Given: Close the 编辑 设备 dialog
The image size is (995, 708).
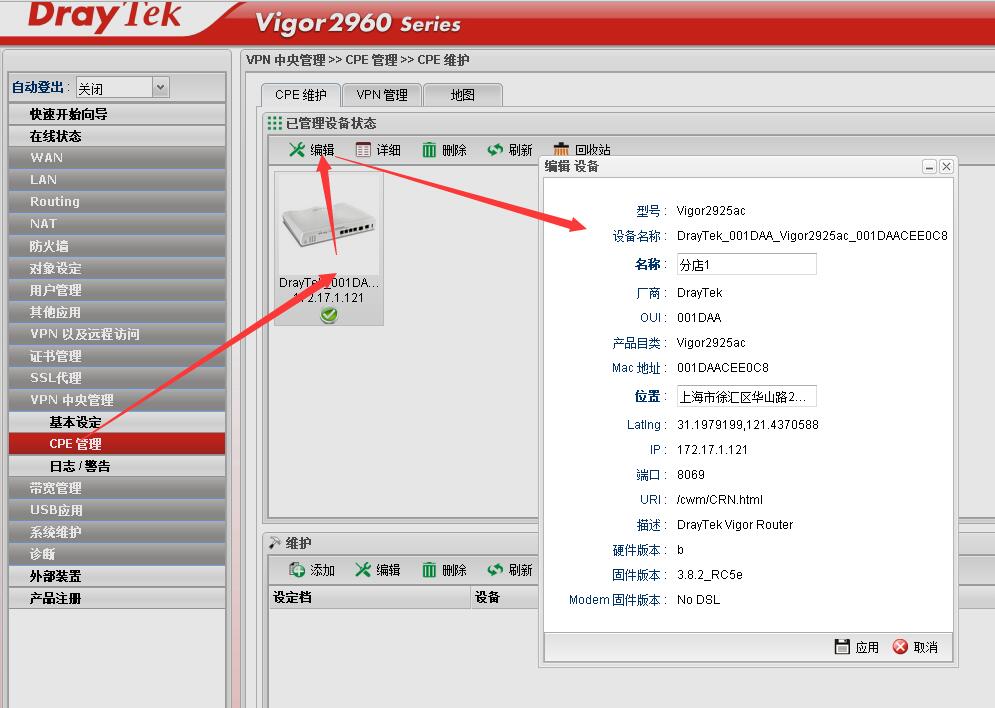Looking at the screenshot, I should coord(946,167).
